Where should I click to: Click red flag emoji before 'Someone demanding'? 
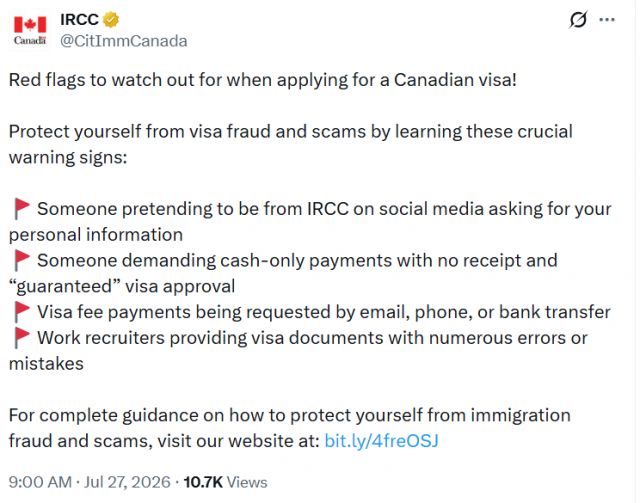pyautogui.click(x=22, y=260)
